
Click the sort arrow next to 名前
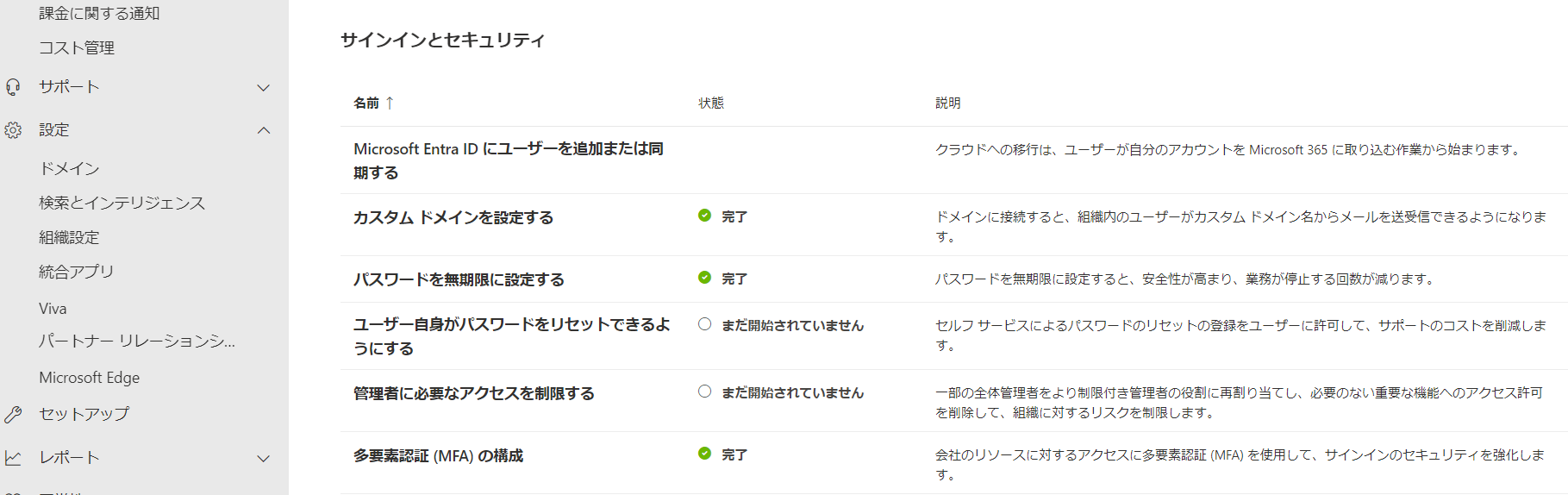pyautogui.click(x=390, y=103)
